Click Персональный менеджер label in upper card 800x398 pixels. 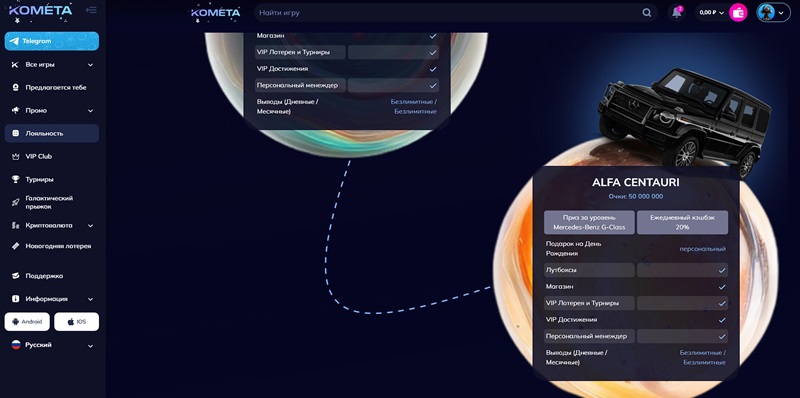(x=297, y=86)
